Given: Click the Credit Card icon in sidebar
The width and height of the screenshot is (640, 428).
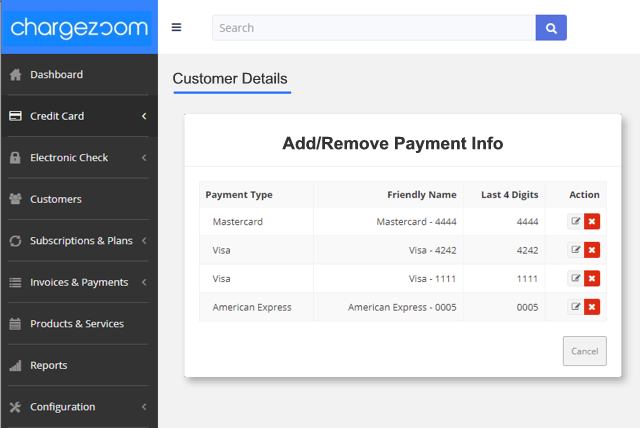Looking at the screenshot, I should [16, 116].
